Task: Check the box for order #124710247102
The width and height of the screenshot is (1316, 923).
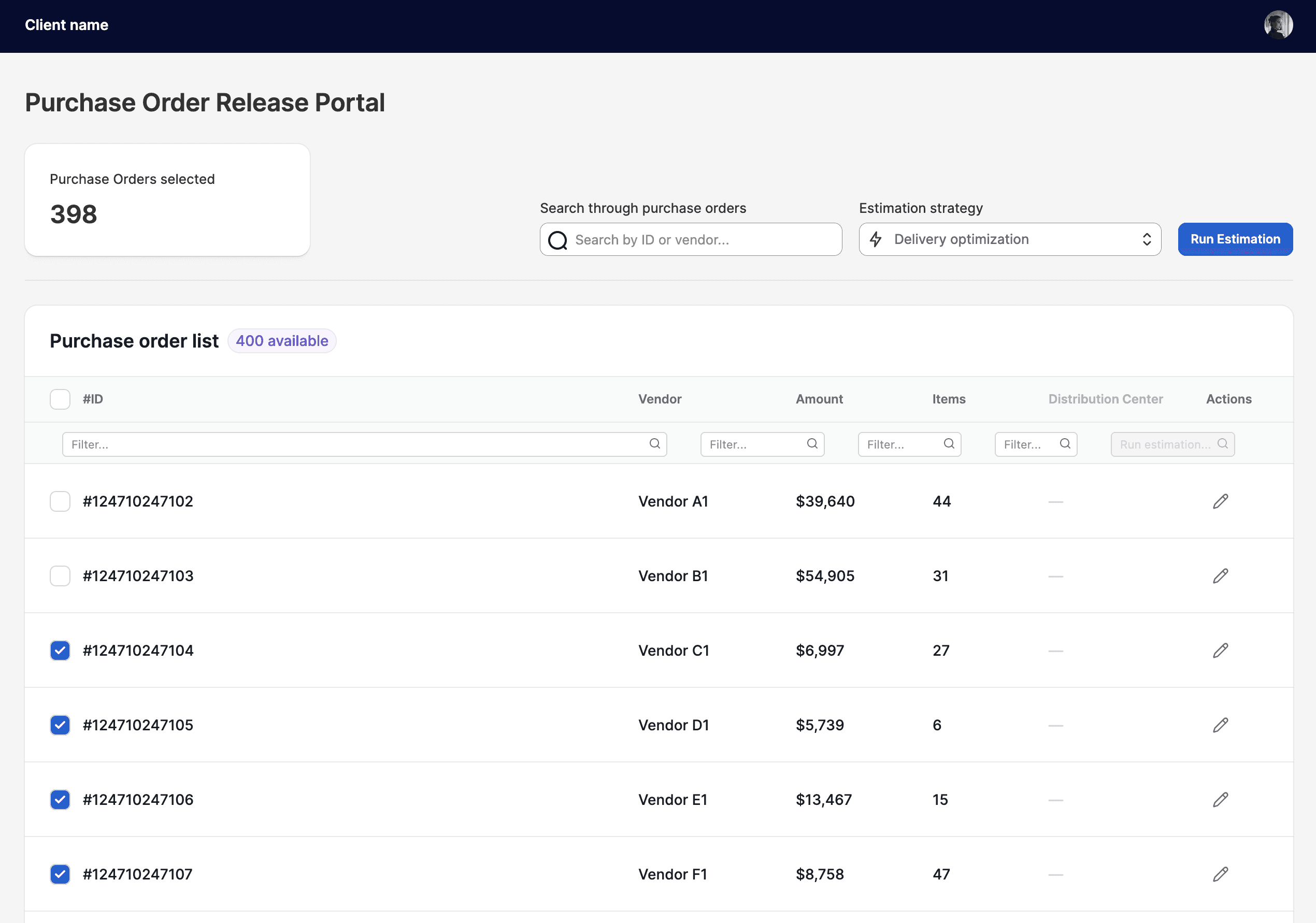Action: click(x=60, y=501)
